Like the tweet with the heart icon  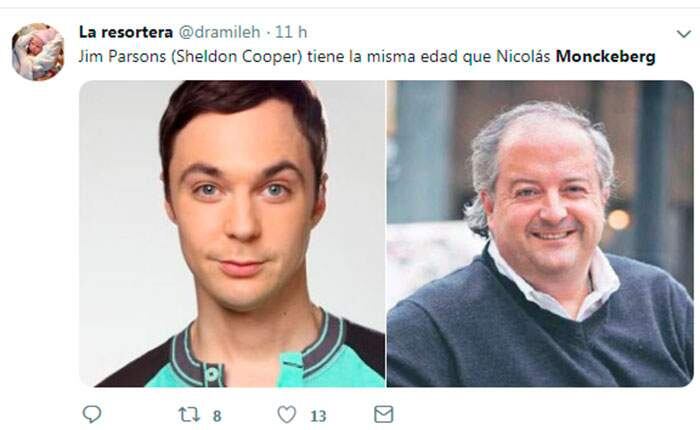pyautogui.click(x=287, y=414)
